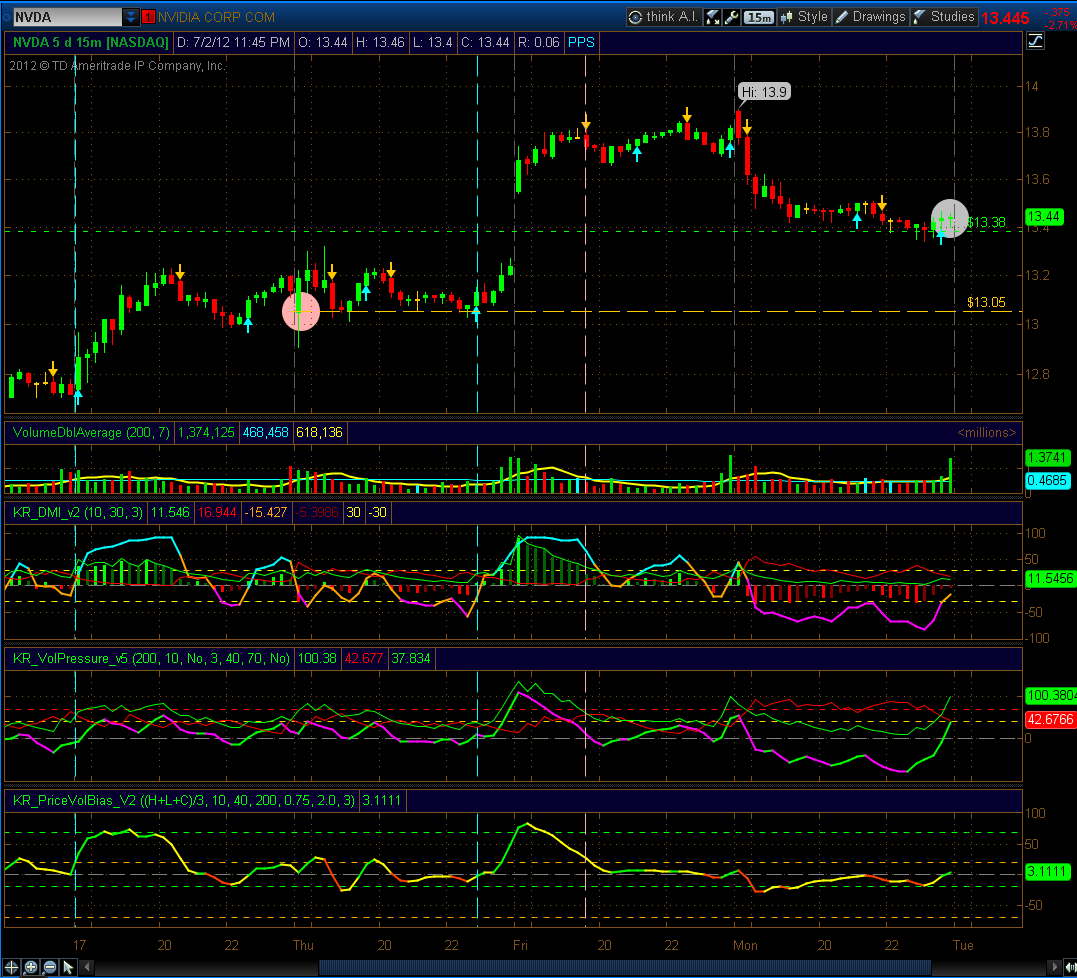The width and height of the screenshot is (1077, 978).
Task: Click the KR_PriceVolBias_V2 study label
Action: 183,801
